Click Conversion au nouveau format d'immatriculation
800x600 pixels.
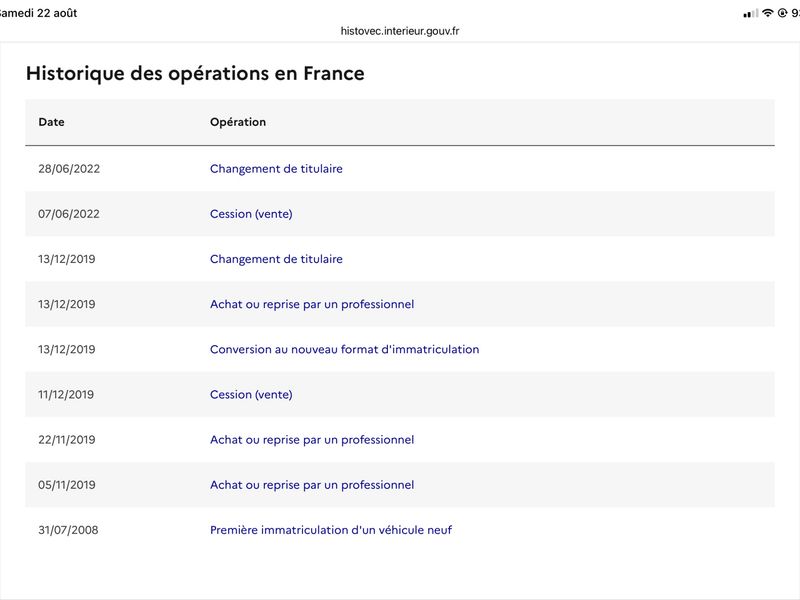344,349
